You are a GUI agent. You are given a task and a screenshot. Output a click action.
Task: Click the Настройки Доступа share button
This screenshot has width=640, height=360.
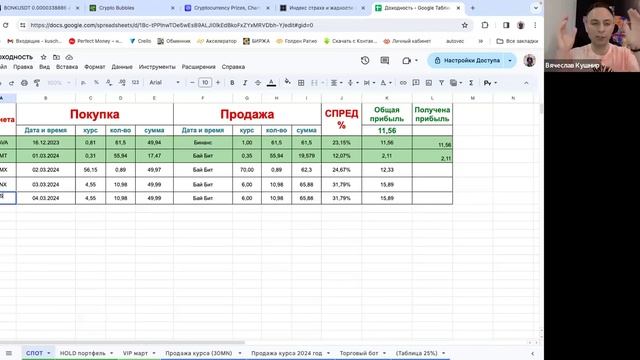[x=468, y=60]
